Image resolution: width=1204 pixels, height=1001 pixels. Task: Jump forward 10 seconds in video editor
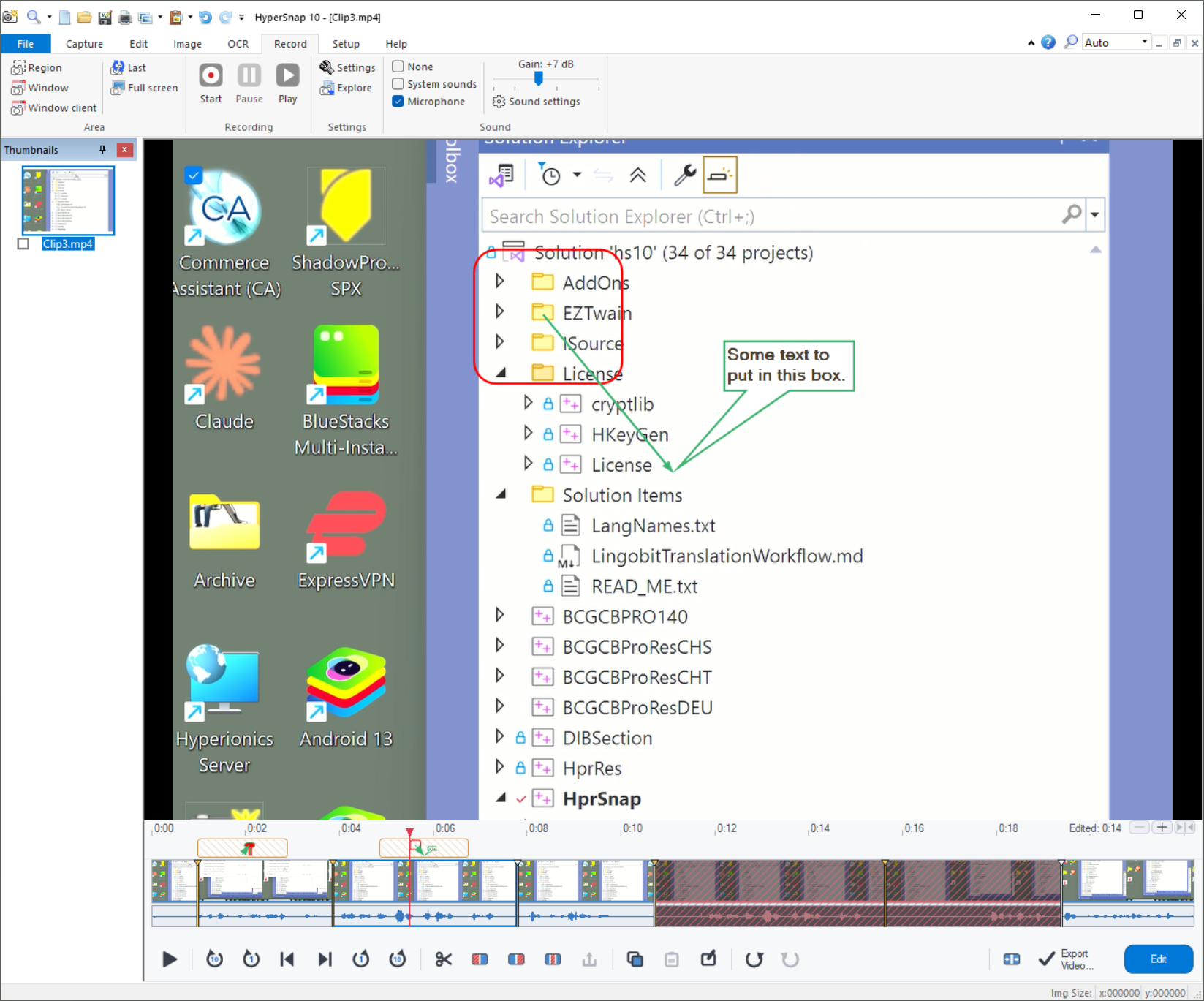click(x=398, y=959)
